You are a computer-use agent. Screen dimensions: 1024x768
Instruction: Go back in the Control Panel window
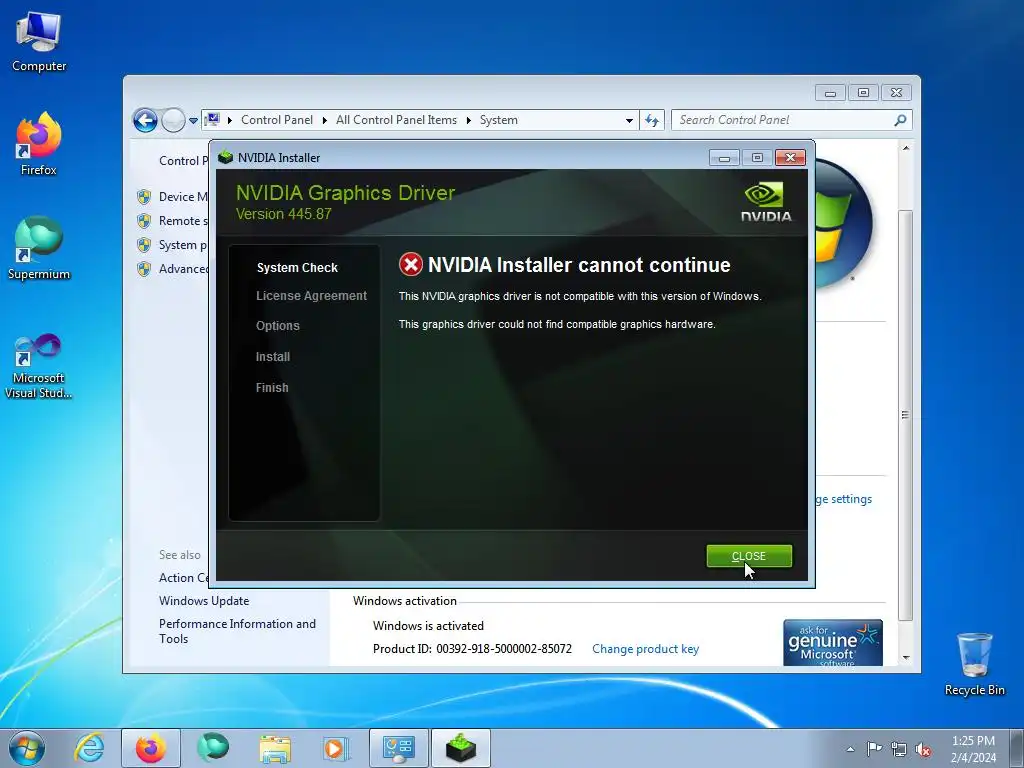(145, 120)
